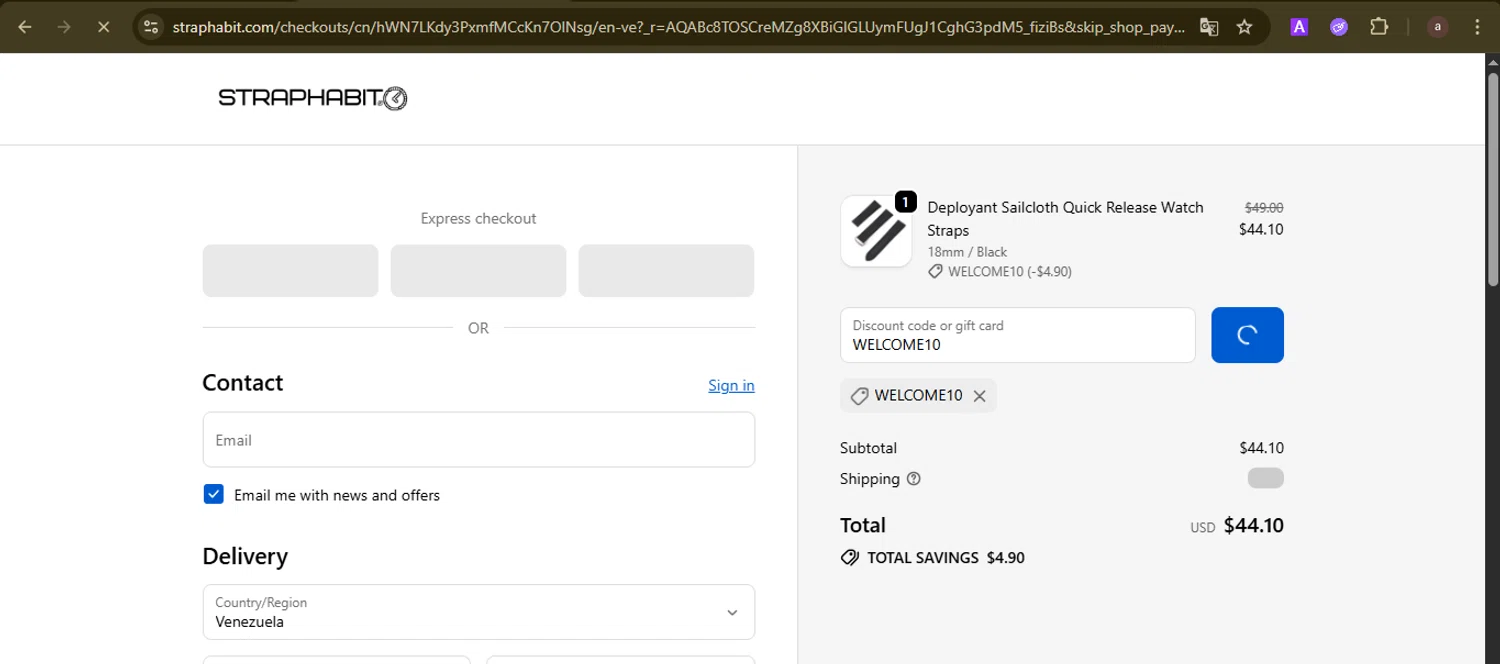Bookmark this page with the star

(x=1245, y=27)
